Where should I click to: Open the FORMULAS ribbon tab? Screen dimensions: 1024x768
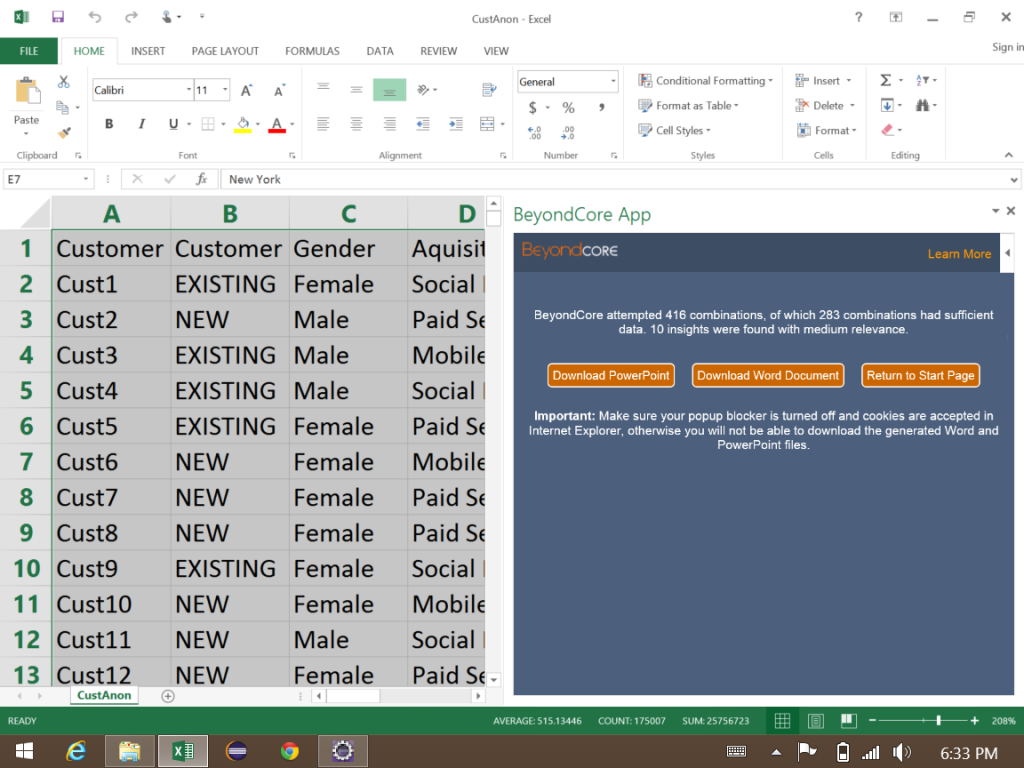tap(312, 51)
